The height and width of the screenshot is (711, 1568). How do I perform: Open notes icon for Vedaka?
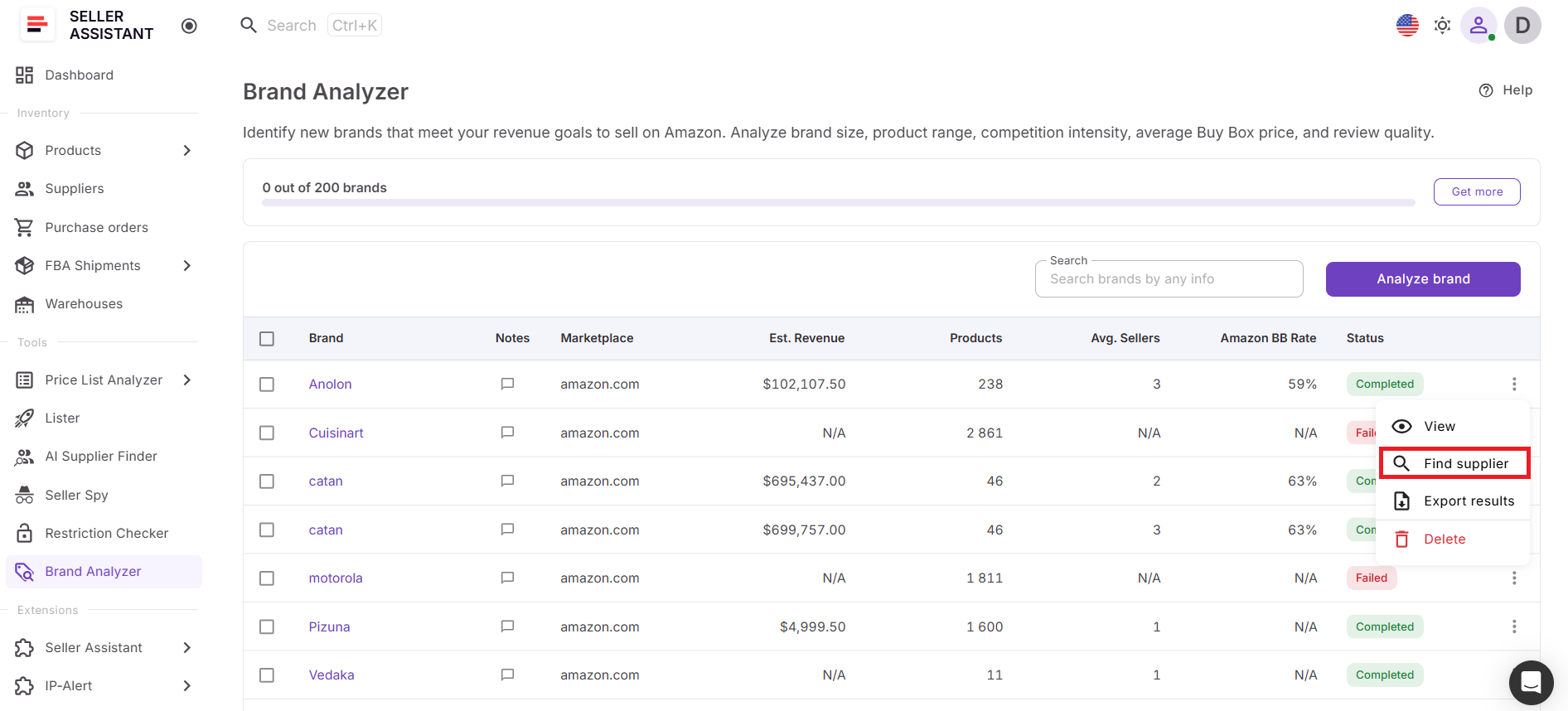507,675
